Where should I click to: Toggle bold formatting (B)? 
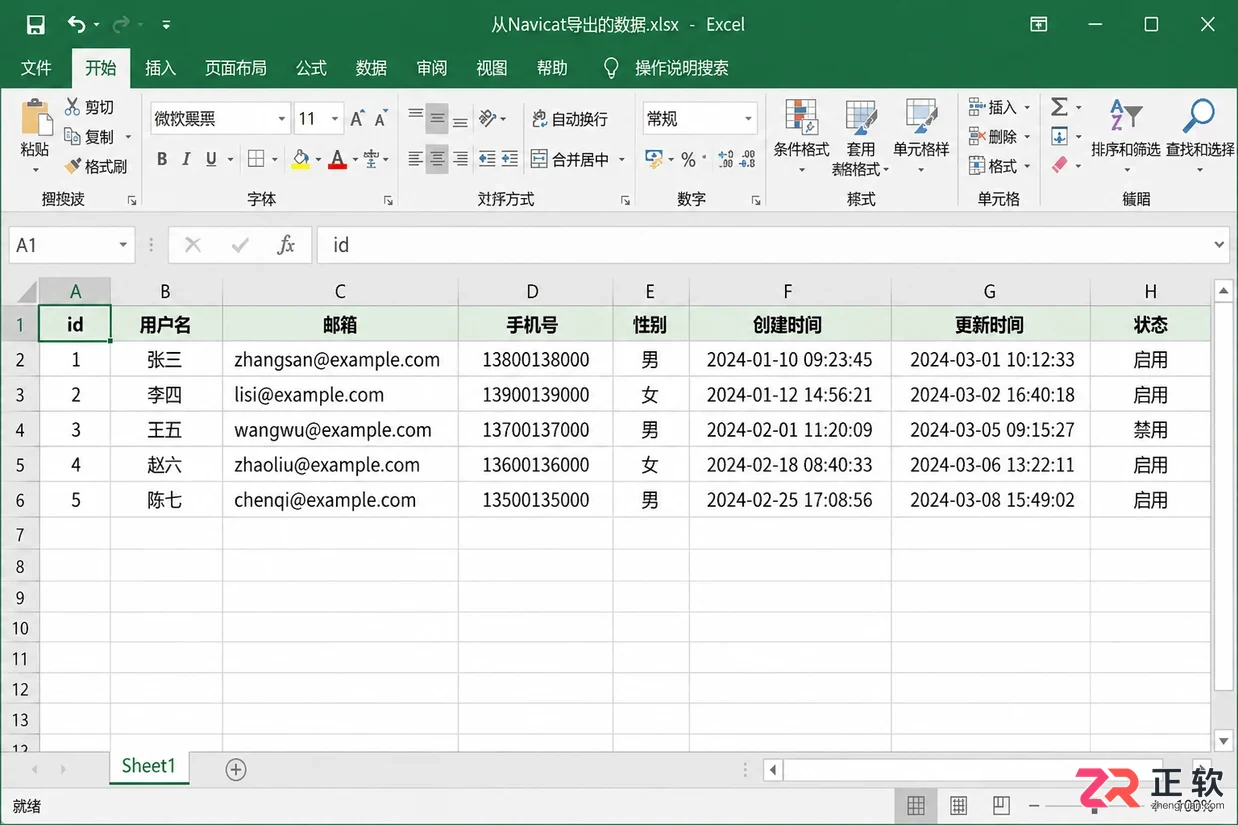coord(162,159)
